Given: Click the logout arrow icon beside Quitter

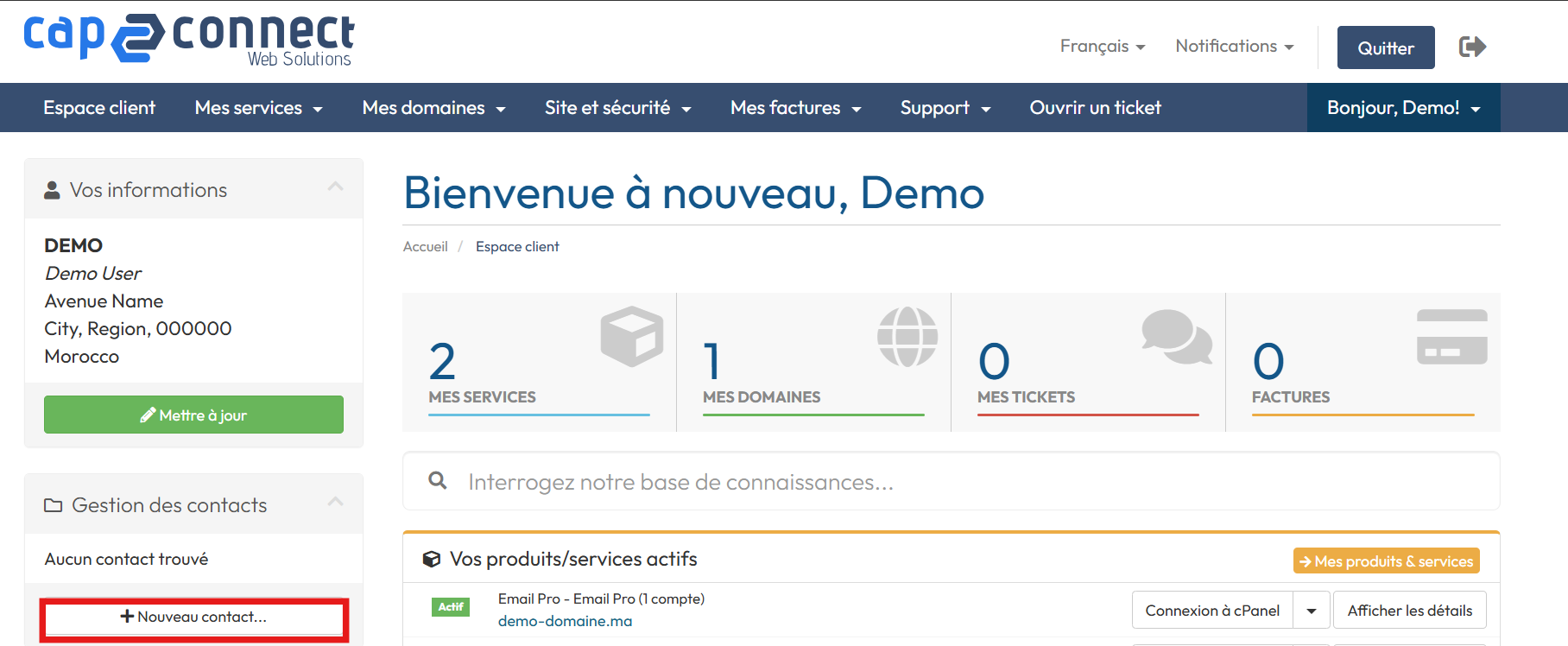Looking at the screenshot, I should (x=1472, y=47).
